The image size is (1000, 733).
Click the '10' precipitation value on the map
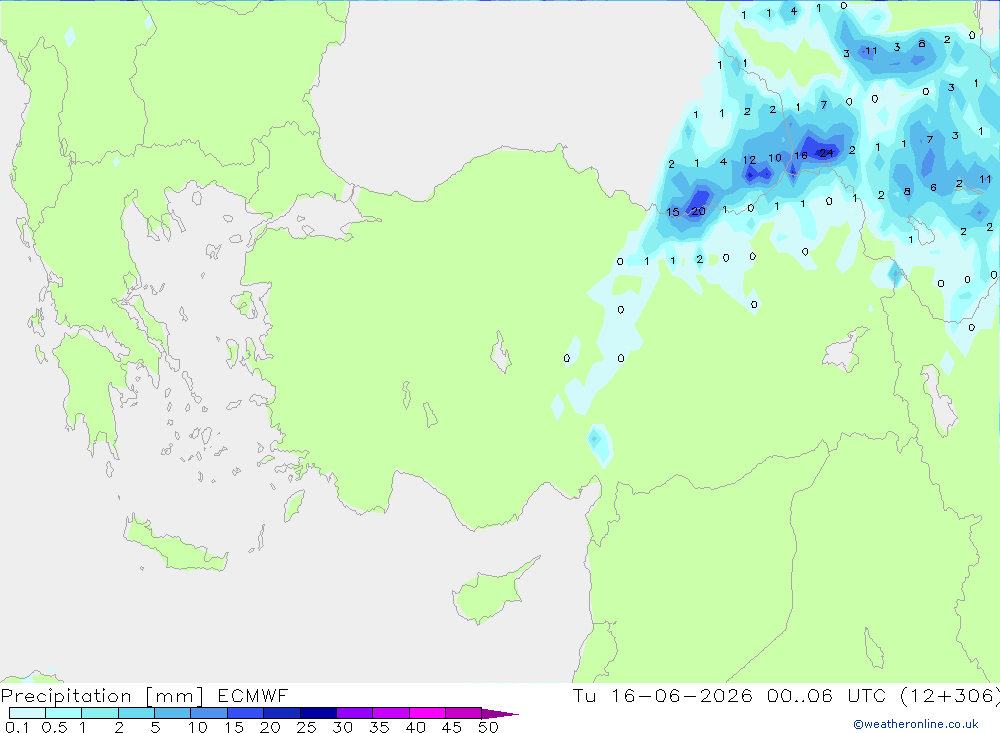[x=775, y=158]
